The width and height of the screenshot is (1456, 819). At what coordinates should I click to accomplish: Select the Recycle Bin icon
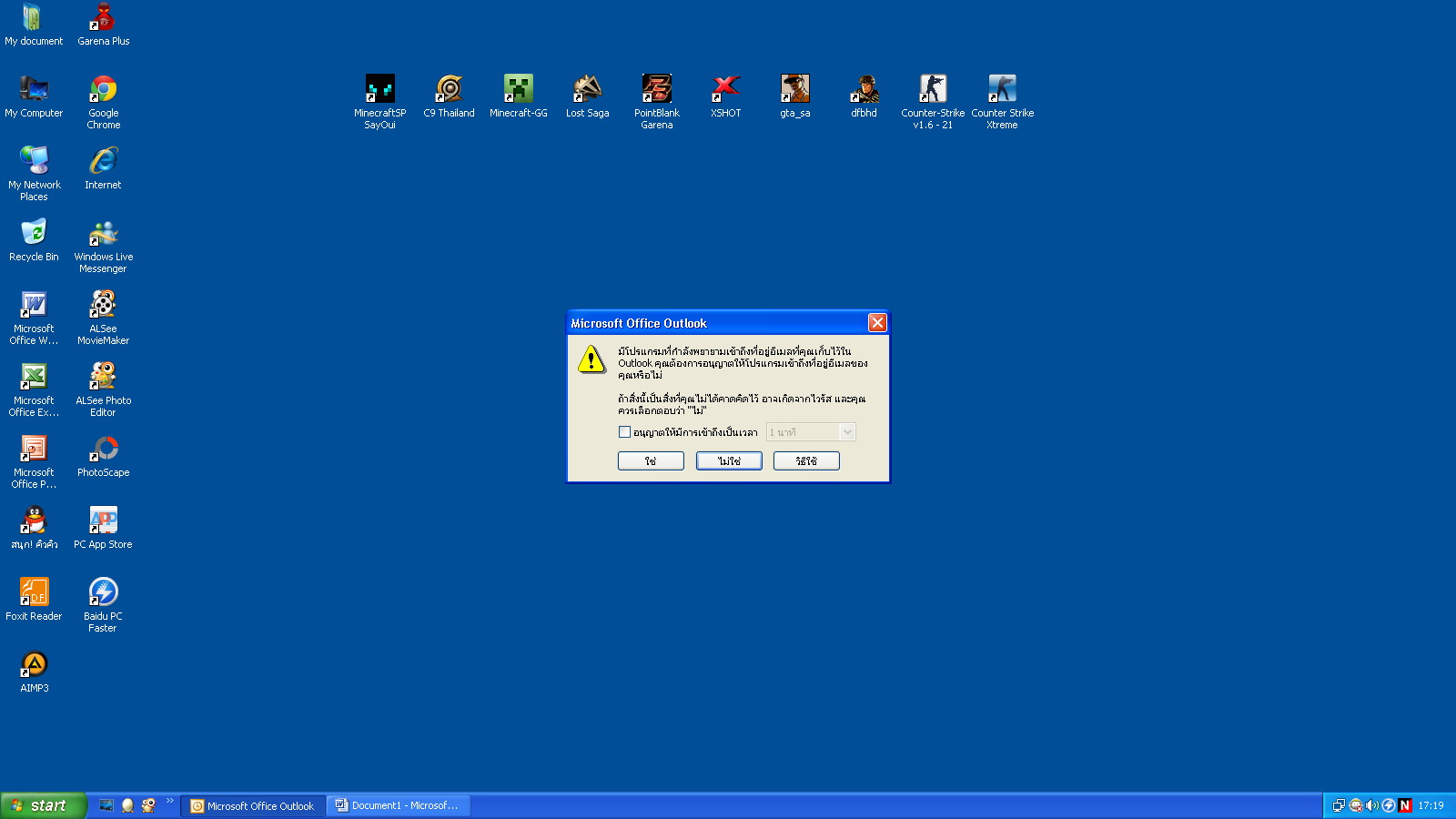[34, 239]
